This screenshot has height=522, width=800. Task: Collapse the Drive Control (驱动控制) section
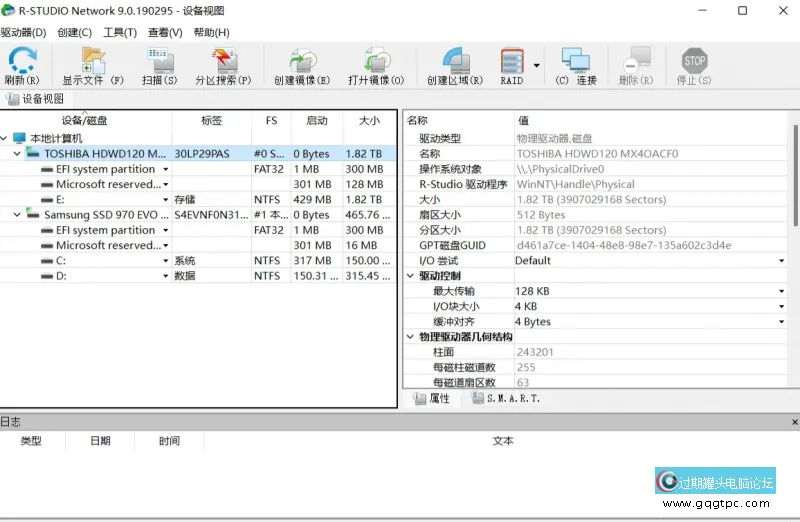[410, 276]
